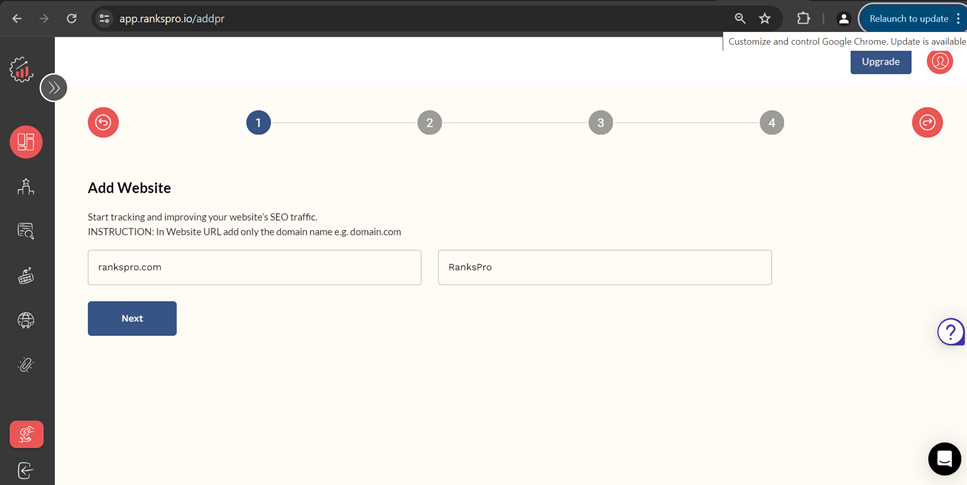Click the browser forward arrow
The width and height of the screenshot is (967, 485).
coord(44,19)
